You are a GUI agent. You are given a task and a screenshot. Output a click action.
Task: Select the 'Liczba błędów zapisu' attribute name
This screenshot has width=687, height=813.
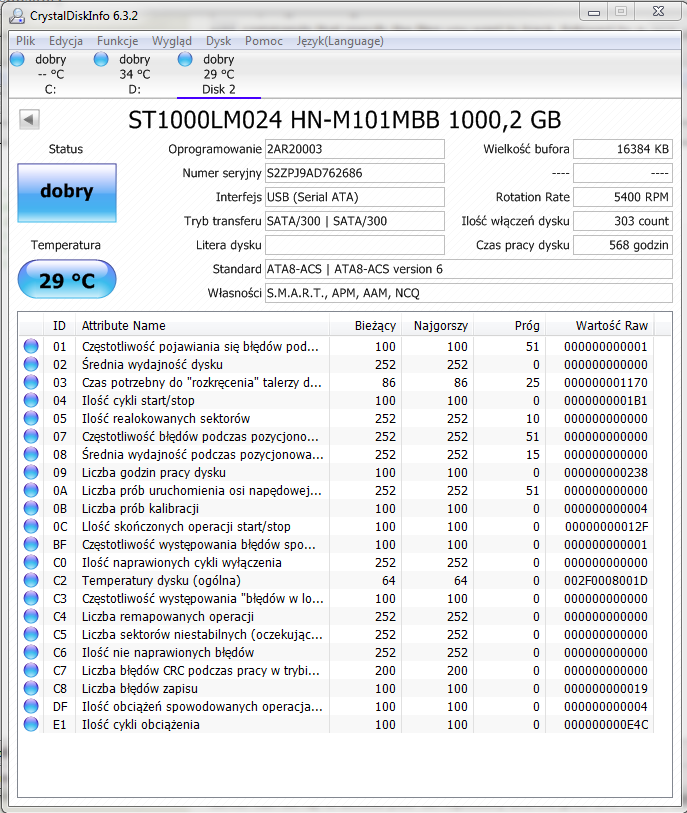(139, 689)
